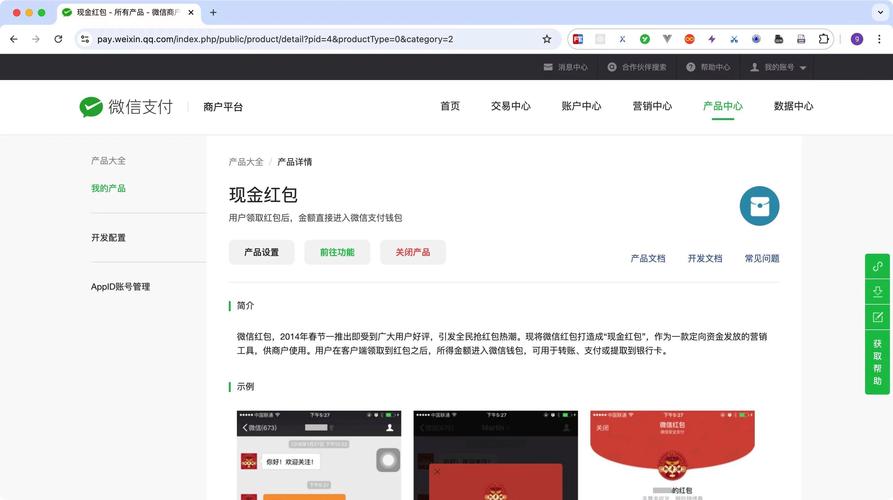Open the 常见问题 link
This screenshot has height=500, width=893.
(762, 259)
